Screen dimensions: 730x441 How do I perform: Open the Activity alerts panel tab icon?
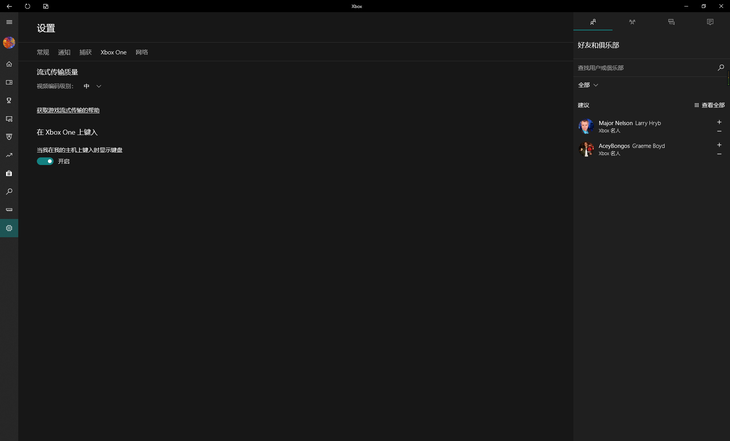pyautogui.click(x=710, y=22)
